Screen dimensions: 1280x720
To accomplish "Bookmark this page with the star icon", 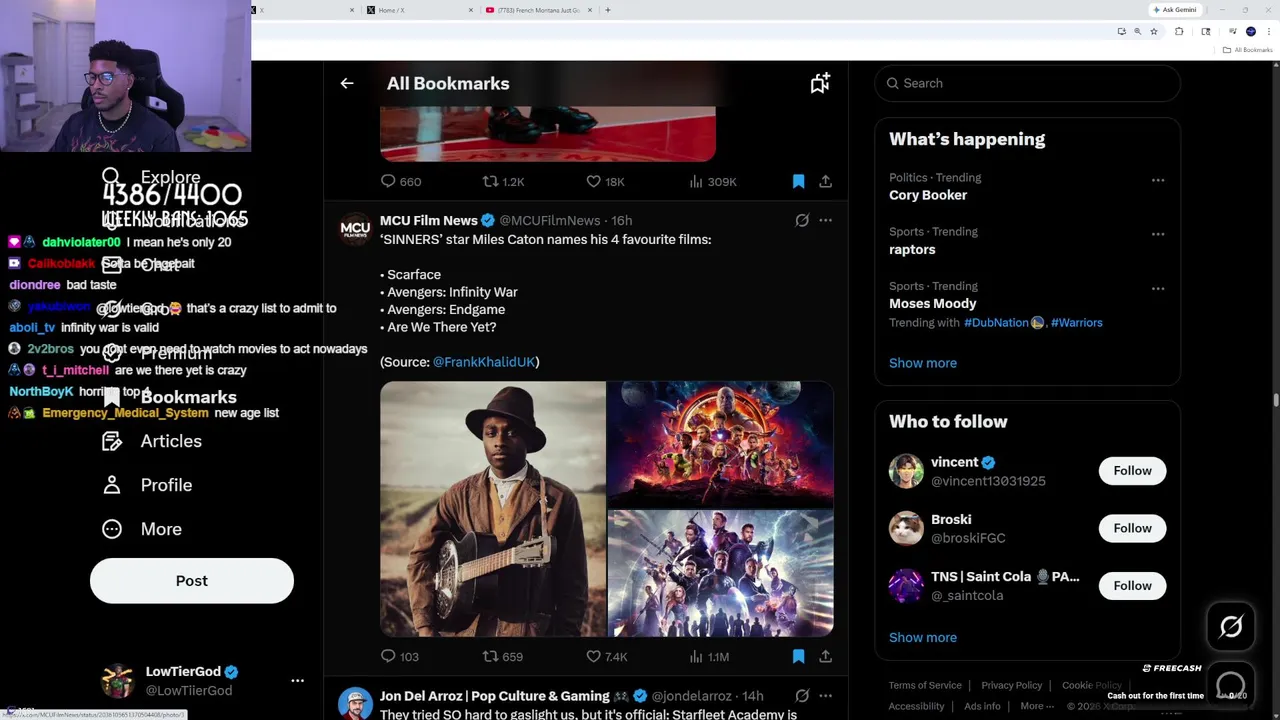I will tap(1154, 32).
